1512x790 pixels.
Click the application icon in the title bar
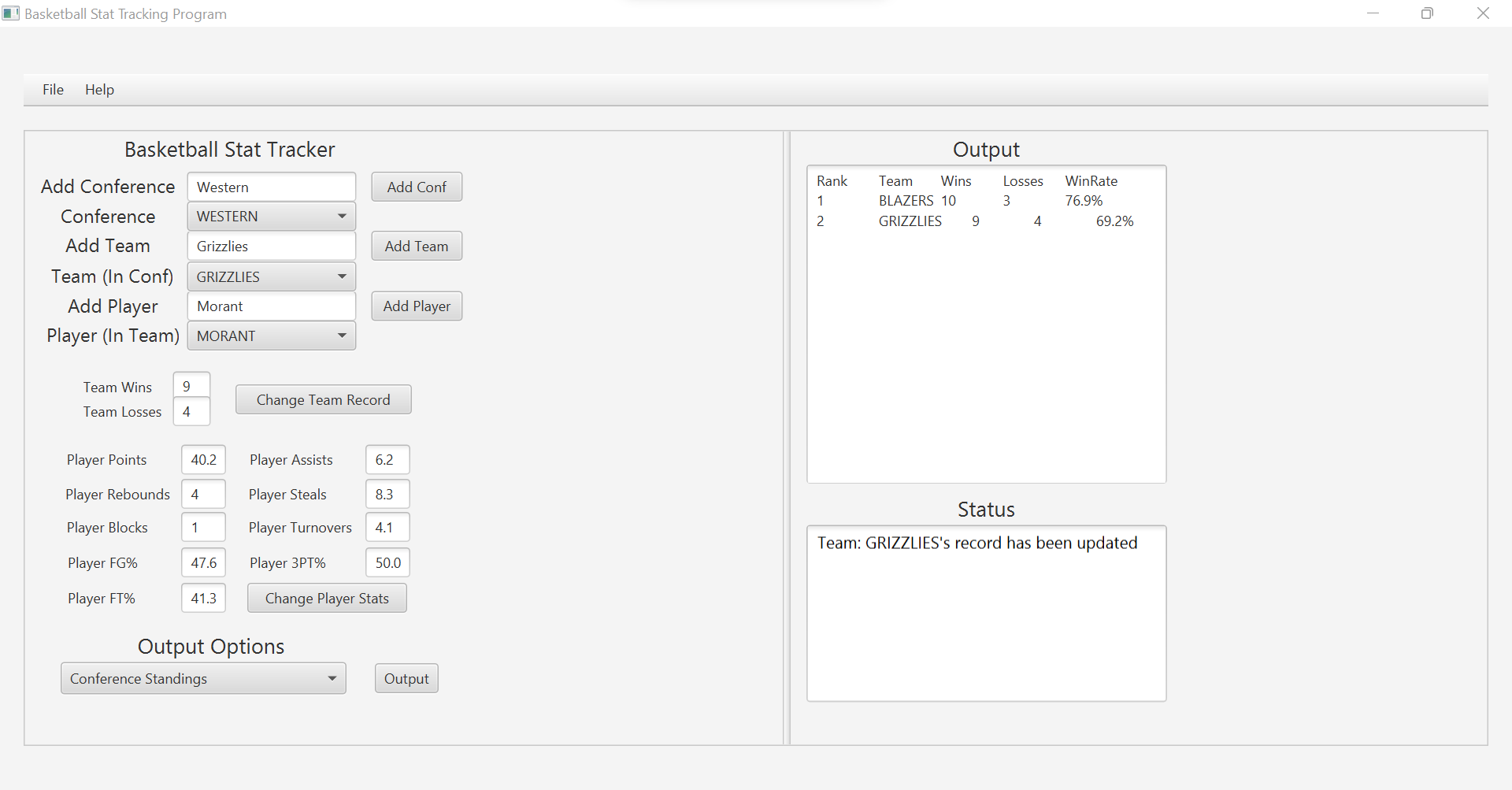(x=11, y=13)
